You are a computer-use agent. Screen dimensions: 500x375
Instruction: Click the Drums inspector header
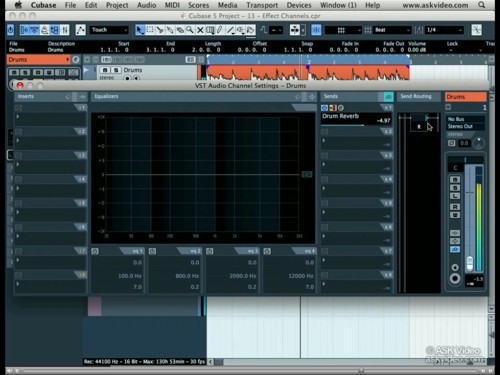pos(38,60)
